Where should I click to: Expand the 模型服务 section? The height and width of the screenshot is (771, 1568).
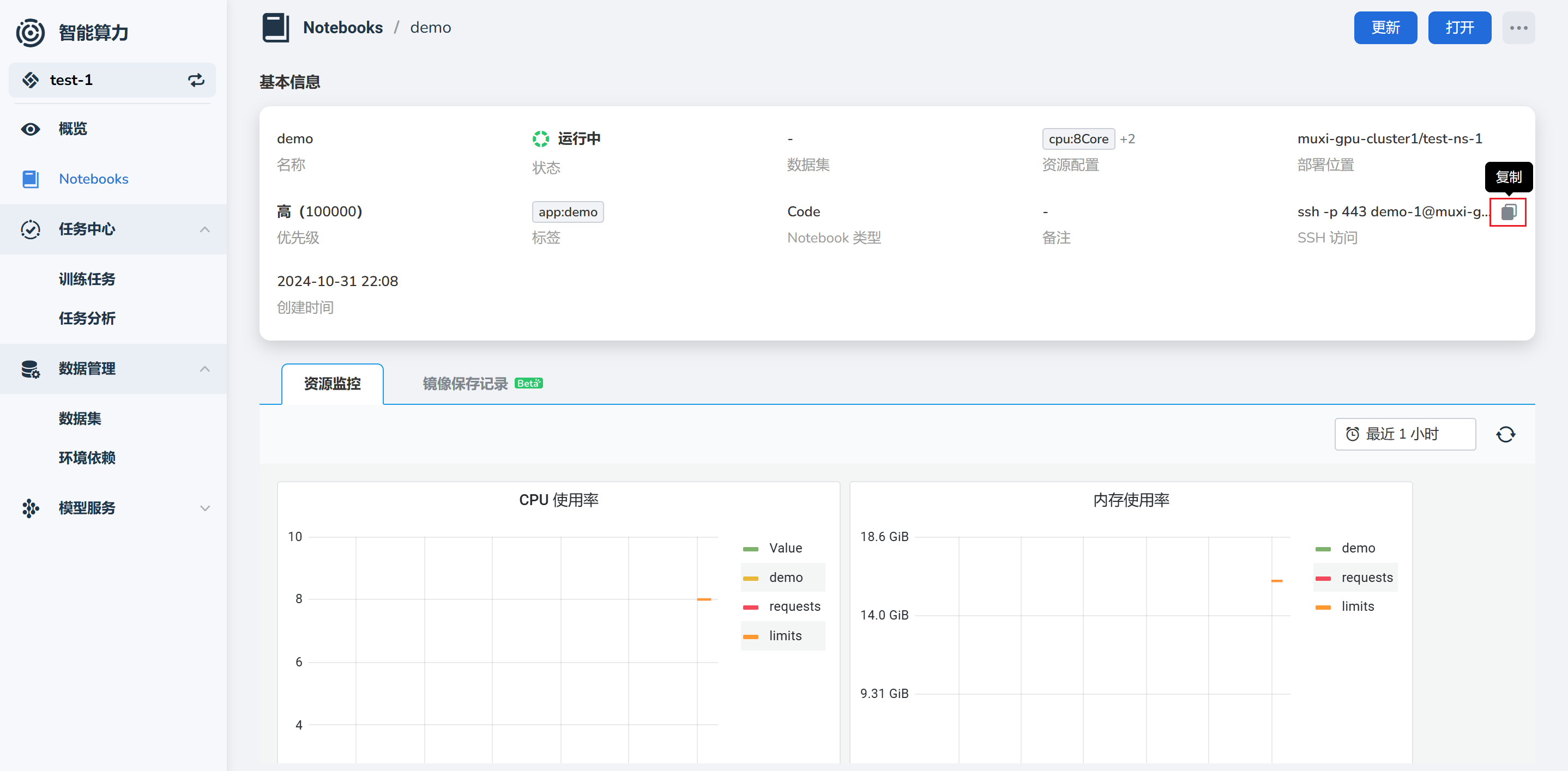pos(205,508)
